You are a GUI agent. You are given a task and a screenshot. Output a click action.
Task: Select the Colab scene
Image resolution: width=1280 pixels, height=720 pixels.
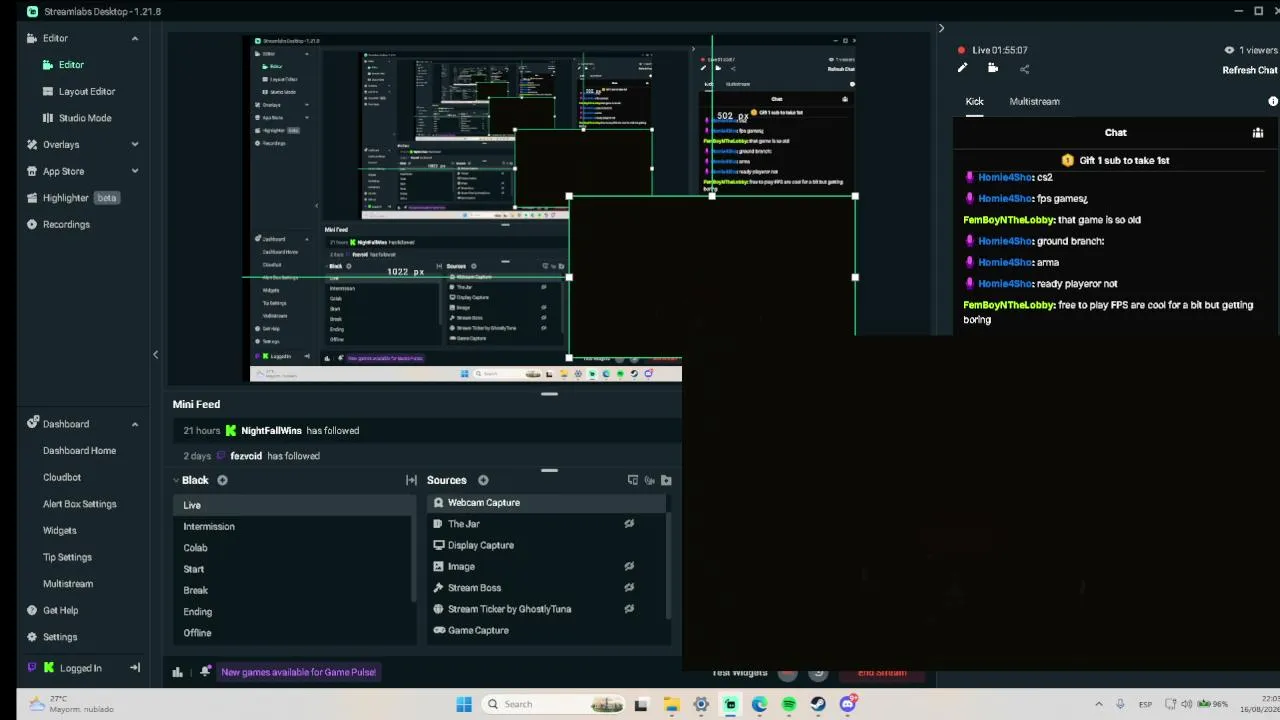point(293,548)
